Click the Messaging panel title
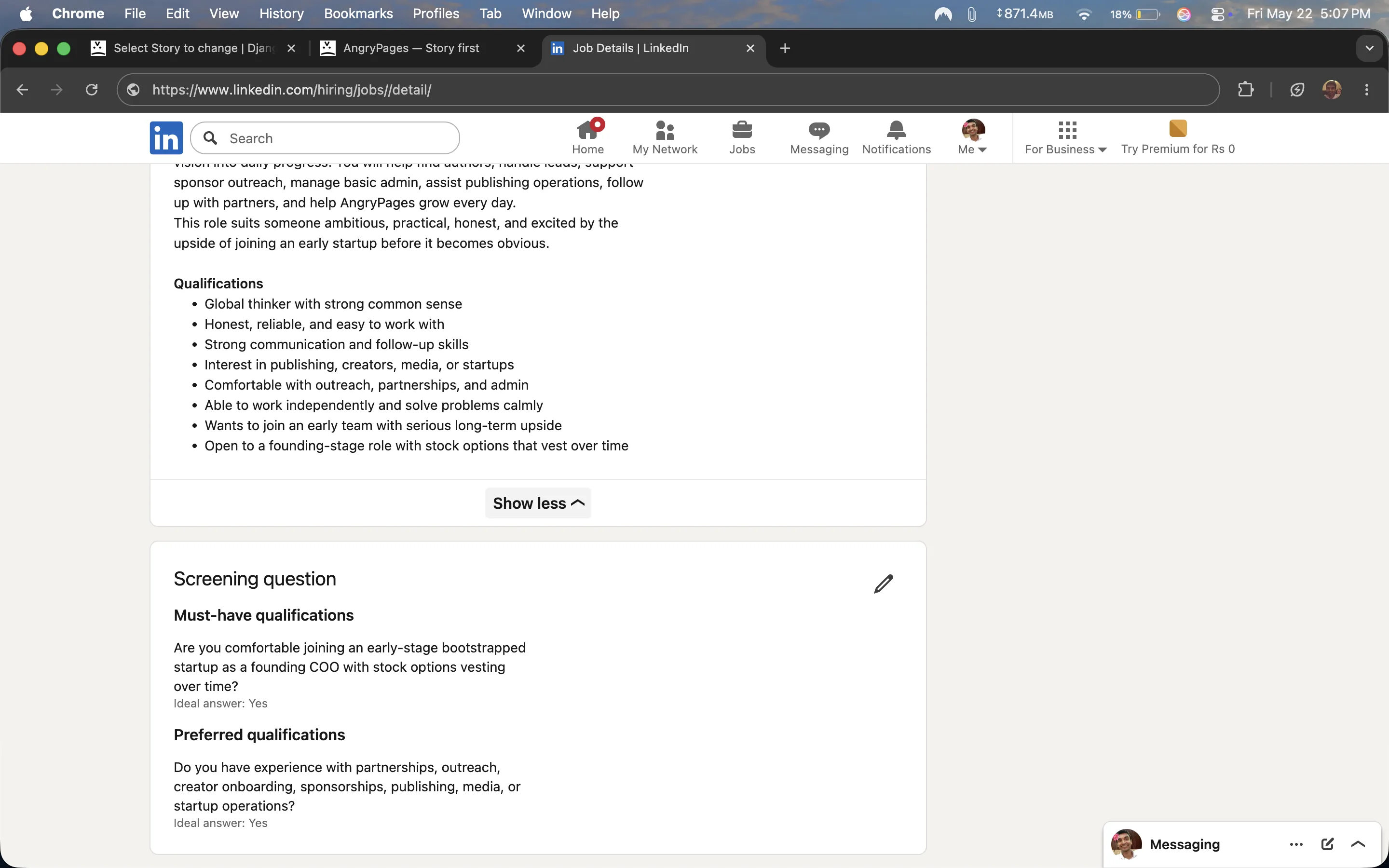Image resolution: width=1389 pixels, height=868 pixels. (1184, 844)
